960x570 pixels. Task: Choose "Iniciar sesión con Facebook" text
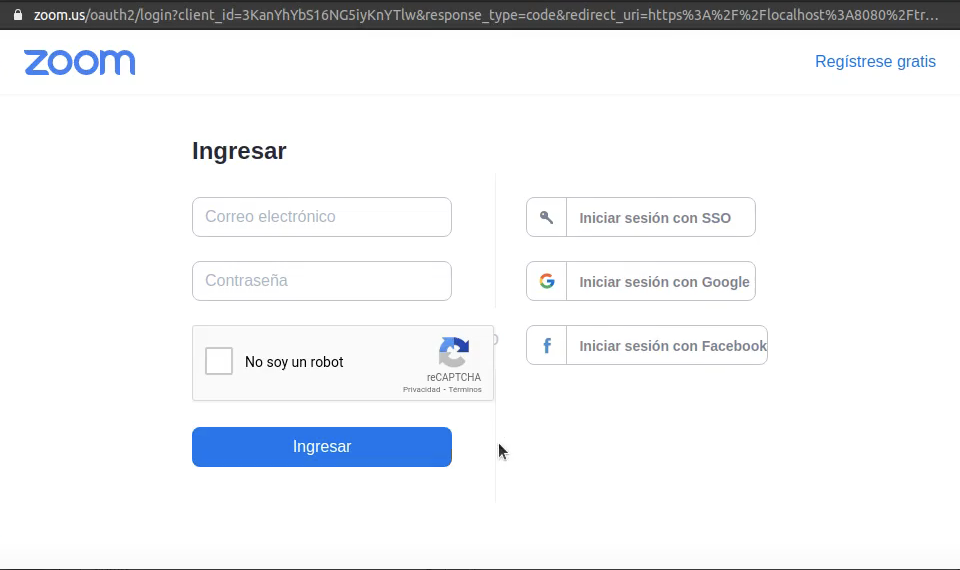point(672,346)
